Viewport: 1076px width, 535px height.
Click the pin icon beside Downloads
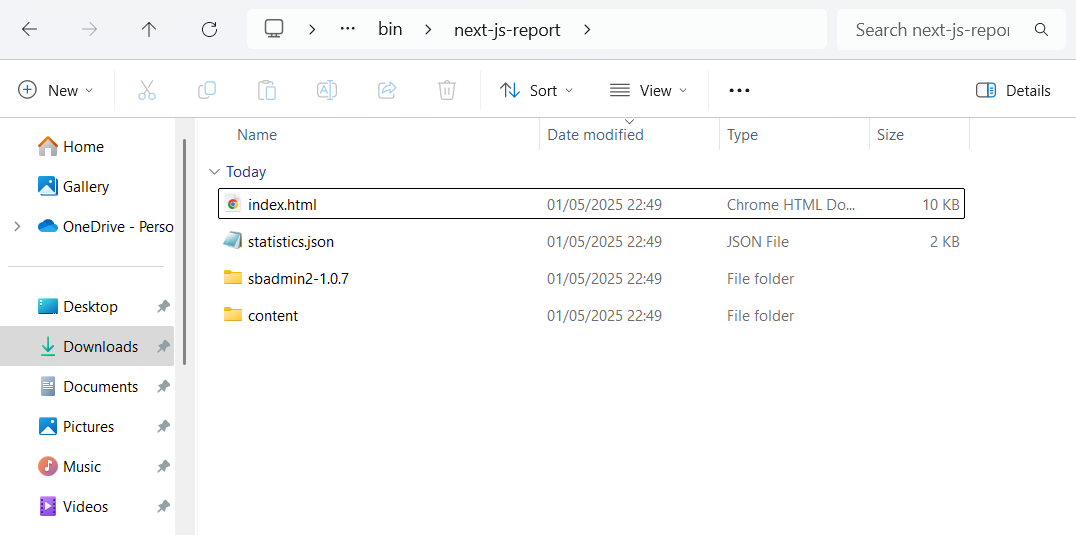click(163, 346)
